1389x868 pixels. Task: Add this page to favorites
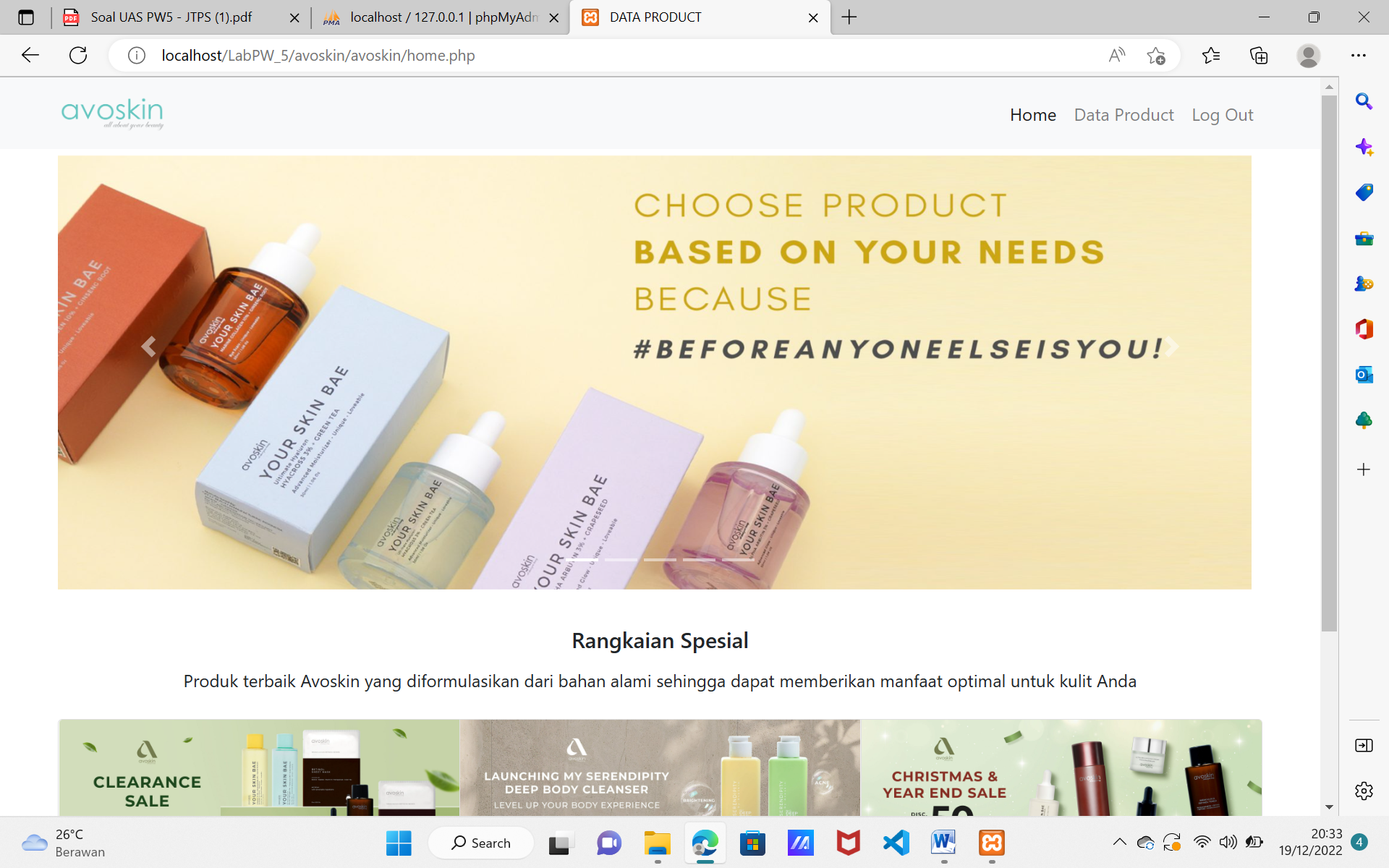tap(1156, 56)
